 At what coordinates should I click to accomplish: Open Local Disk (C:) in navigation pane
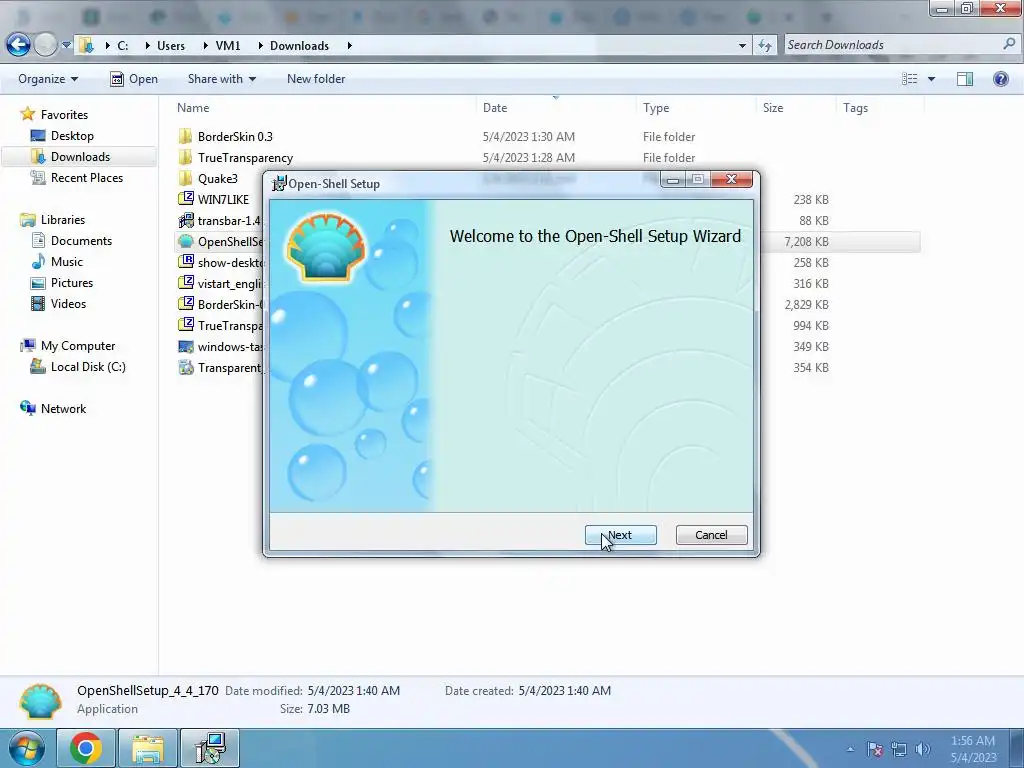click(x=88, y=366)
